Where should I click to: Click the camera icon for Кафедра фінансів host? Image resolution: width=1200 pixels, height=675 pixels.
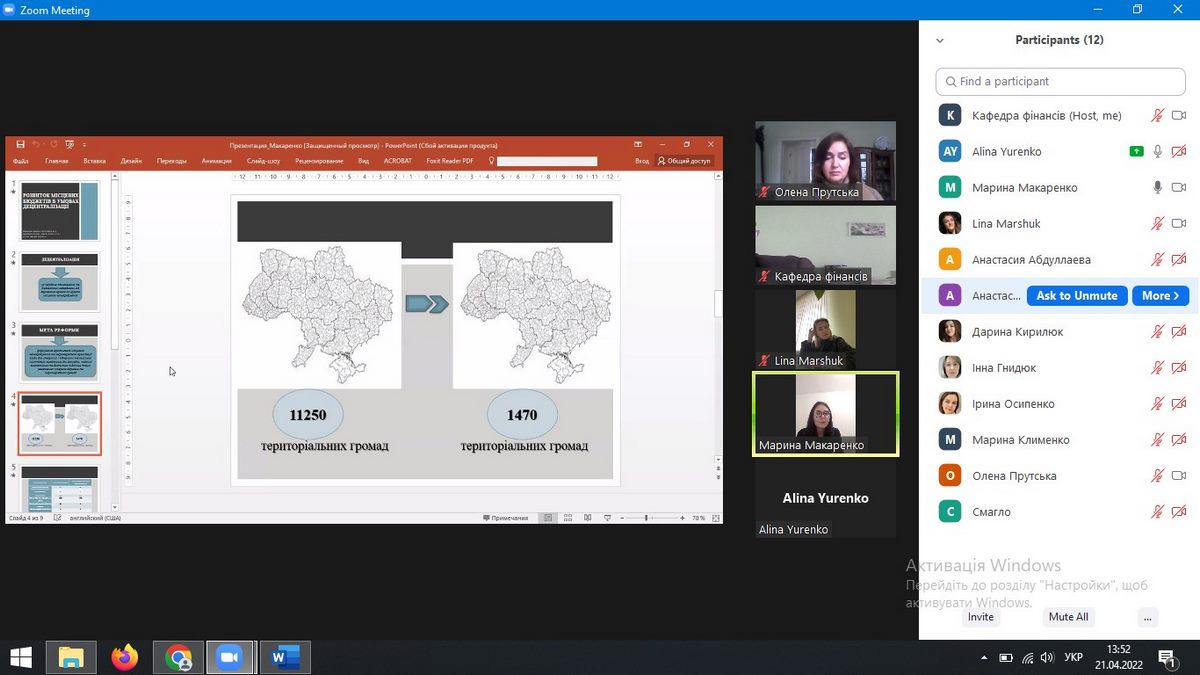1179,116
